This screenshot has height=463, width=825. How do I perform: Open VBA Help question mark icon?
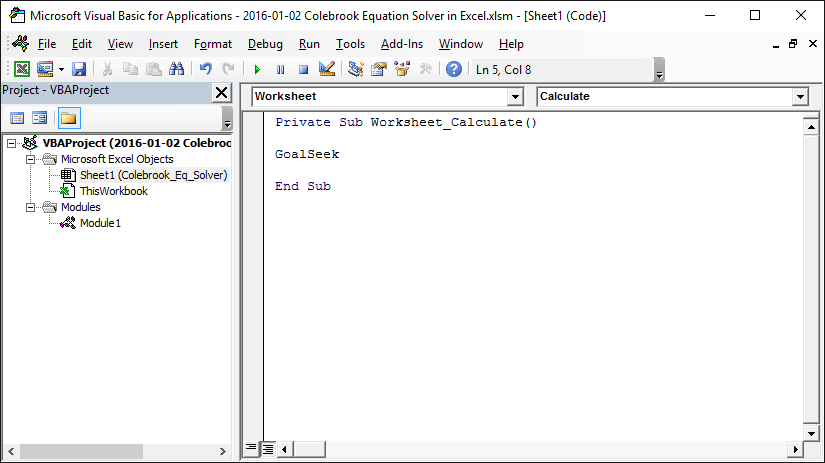pos(454,69)
